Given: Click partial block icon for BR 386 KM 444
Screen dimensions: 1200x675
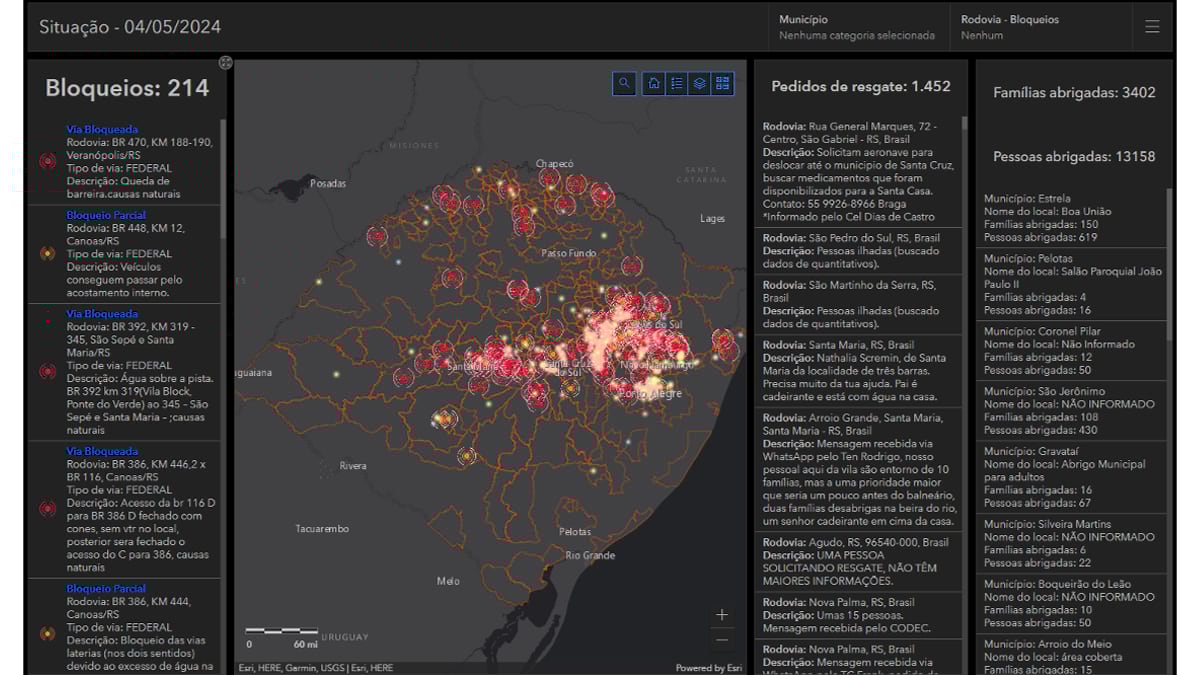Looking at the screenshot, I should click(x=46, y=633).
